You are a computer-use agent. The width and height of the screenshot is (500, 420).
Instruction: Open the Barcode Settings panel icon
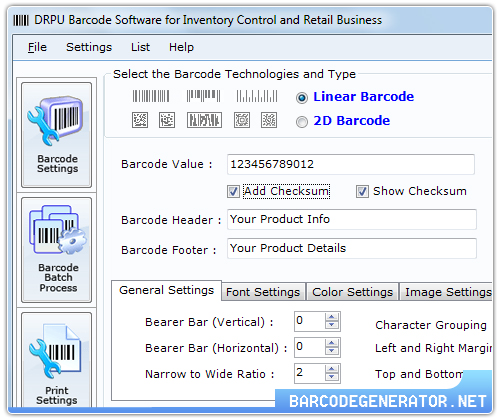click(56, 135)
